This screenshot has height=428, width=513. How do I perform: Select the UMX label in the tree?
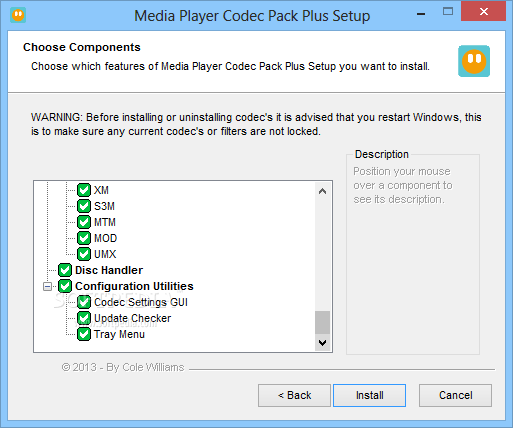click(x=105, y=254)
